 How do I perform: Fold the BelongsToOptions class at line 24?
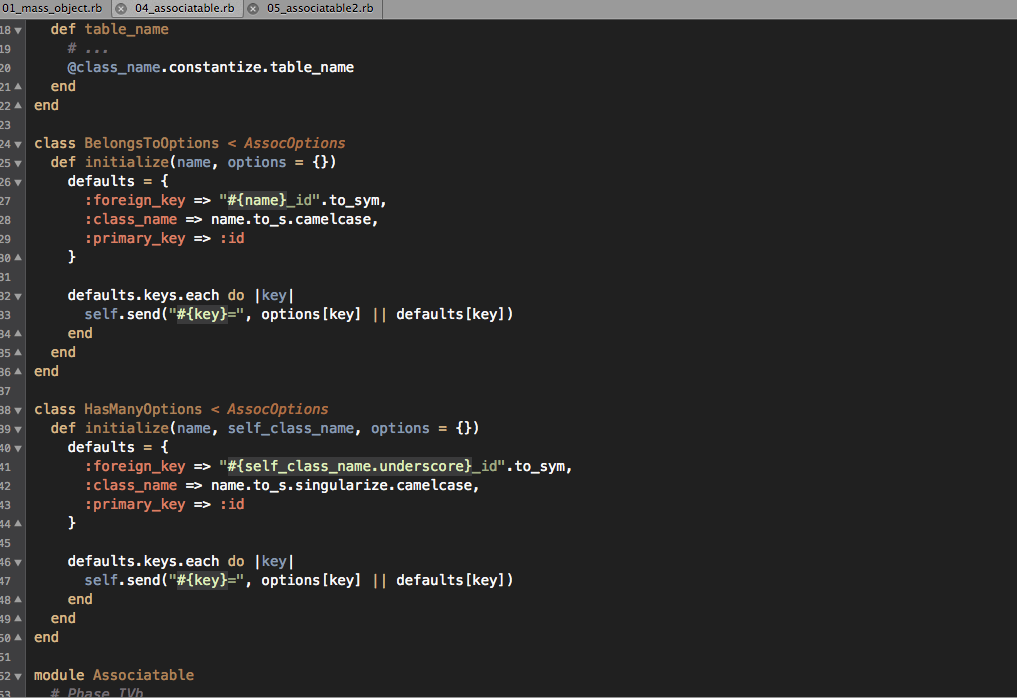click(x=18, y=144)
